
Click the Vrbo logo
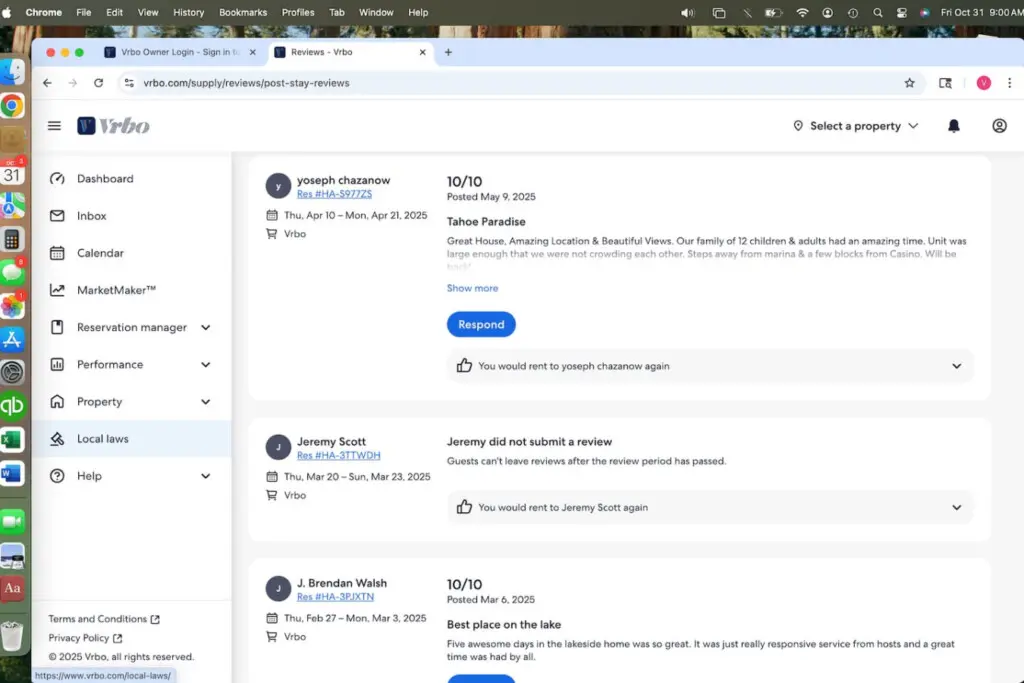click(114, 126)
